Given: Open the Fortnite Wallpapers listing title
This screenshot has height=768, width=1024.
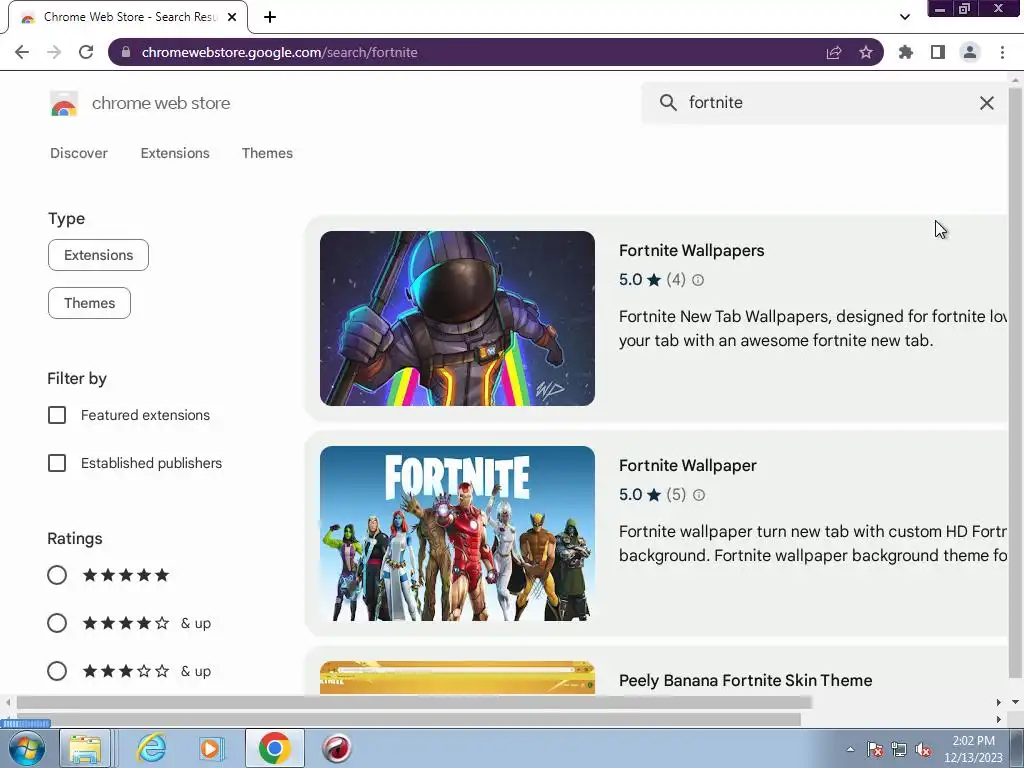Looking at the screenshot, I should 692,251.
